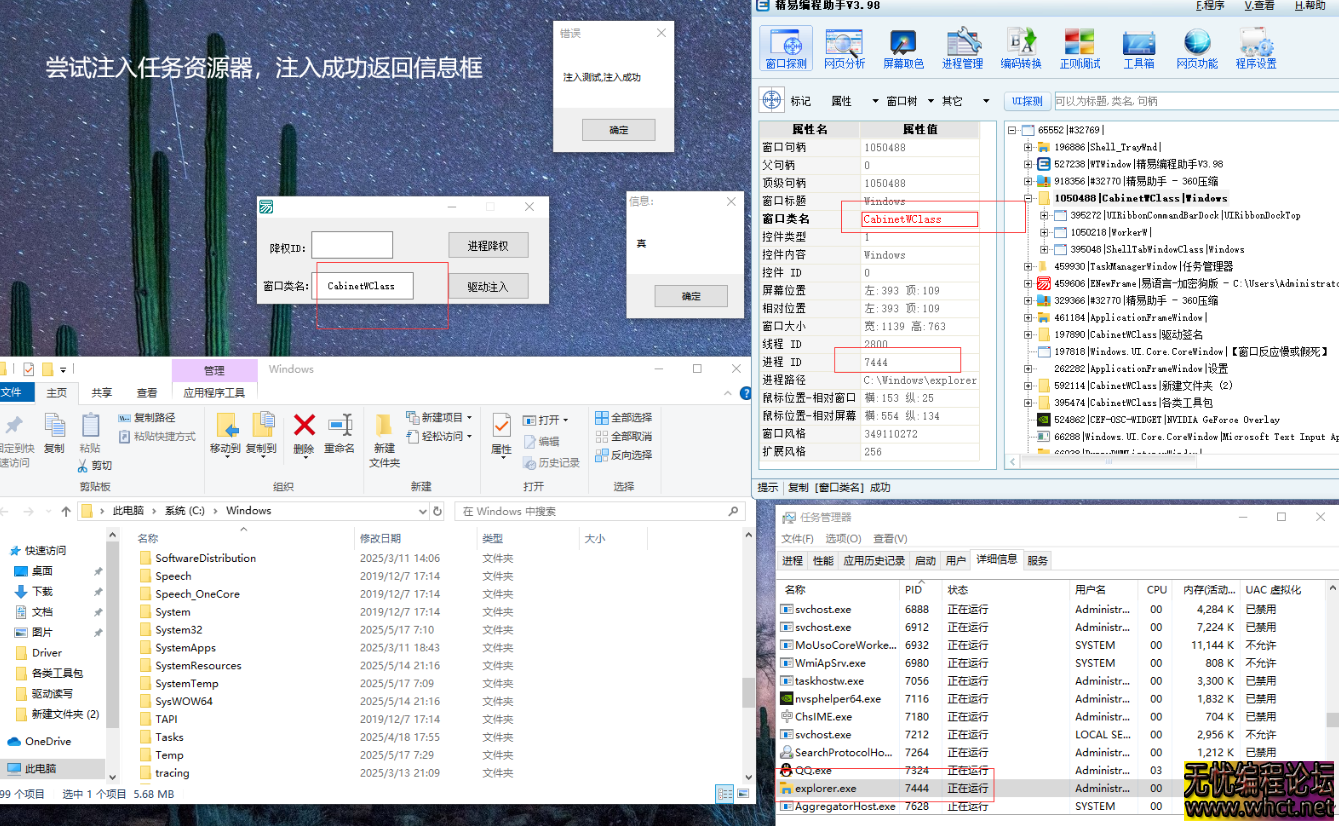Launch the 屏幕取色 color picker tool
1339x826 pixels.
point(902,47)
